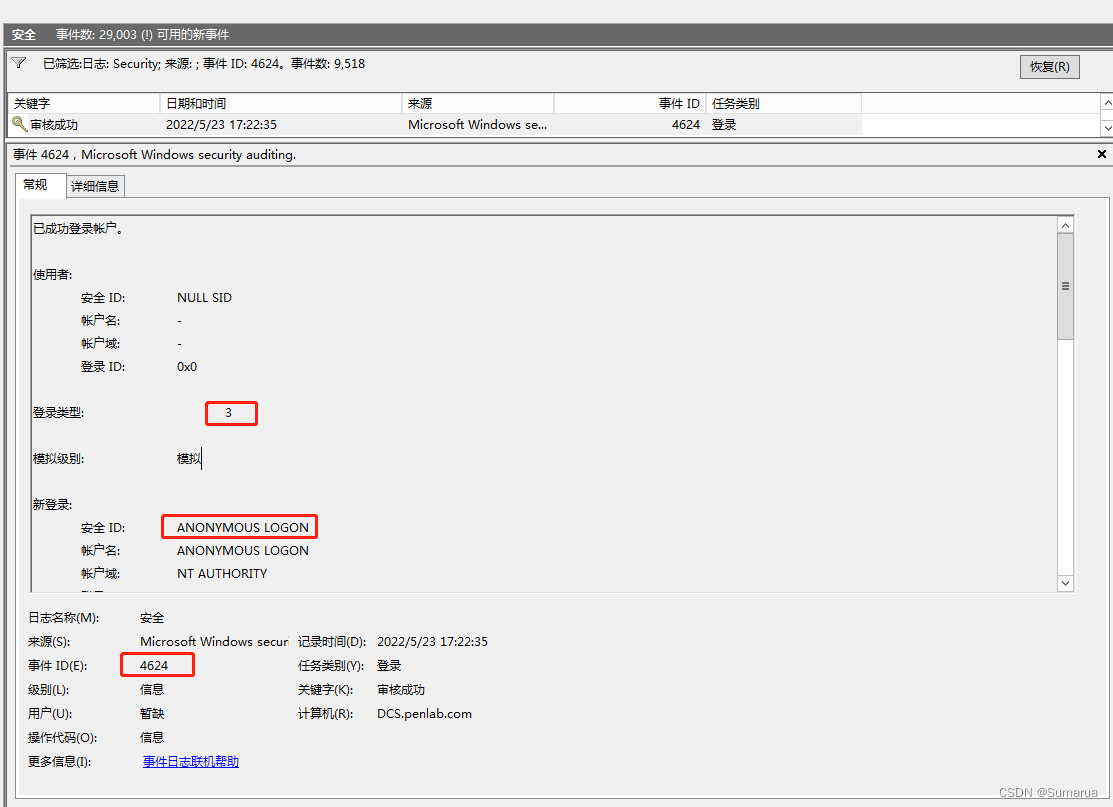Click the 登录 task category cell in list
Image resolution: width=1113 pixels, height=807 pixels.
pyautogui.click(x=724, y=124)
